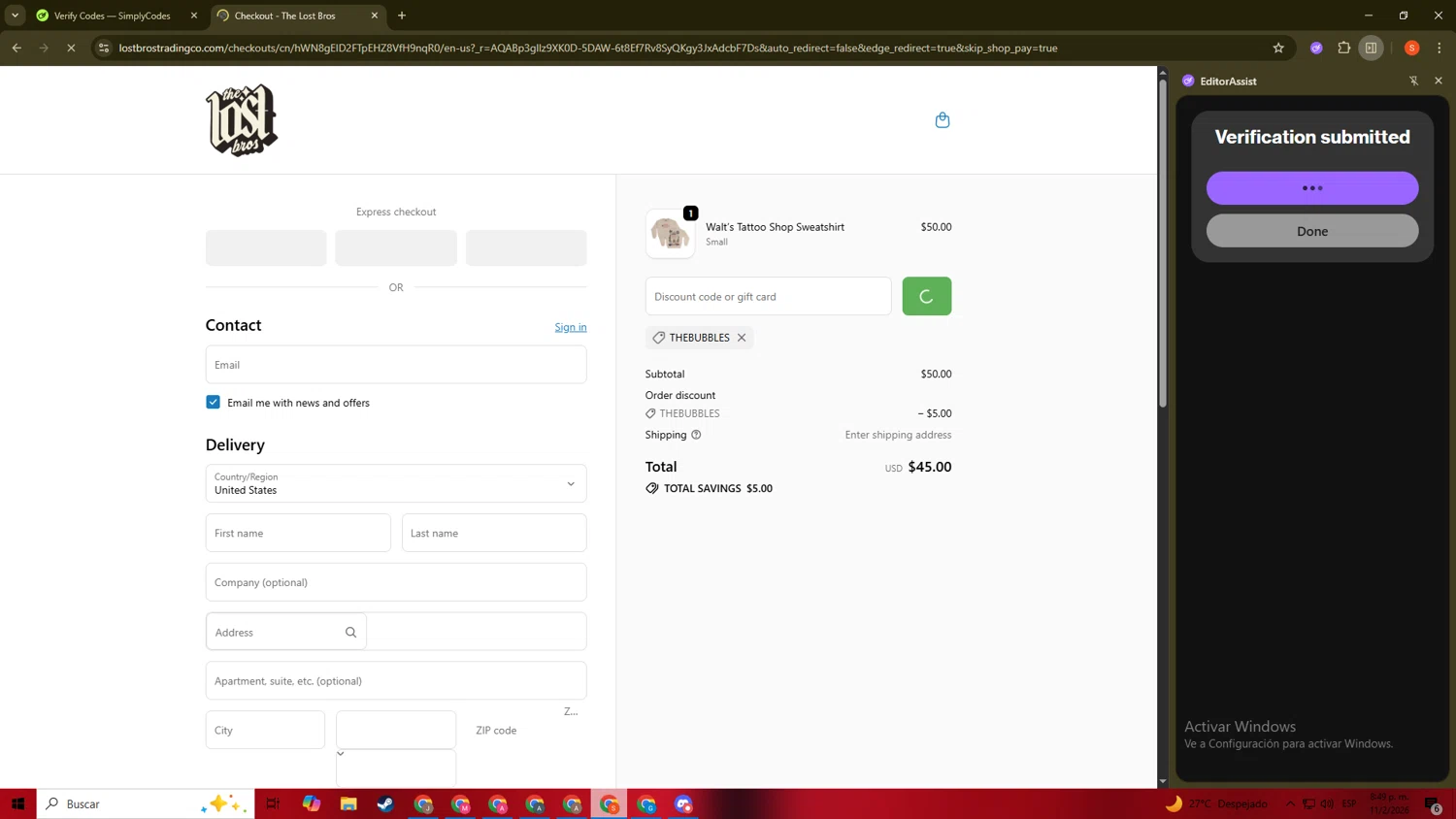Viewport: 1456px width, 819px height.
Task: Focus the Discount code or gift card field
Action: [768, 296]
